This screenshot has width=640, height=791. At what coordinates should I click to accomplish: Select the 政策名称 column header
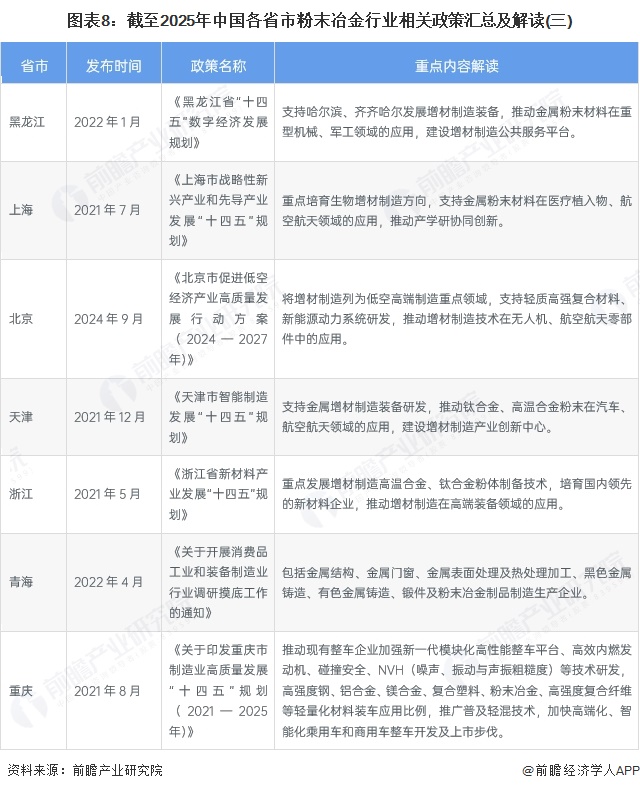[x=218, y=66]
